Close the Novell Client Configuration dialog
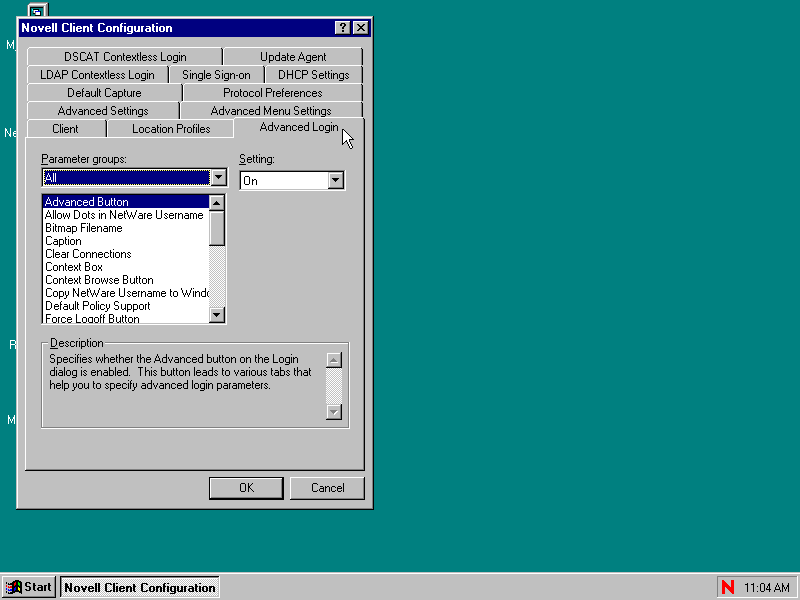Viewport: 800px width, 600px height. coord(361,28)
